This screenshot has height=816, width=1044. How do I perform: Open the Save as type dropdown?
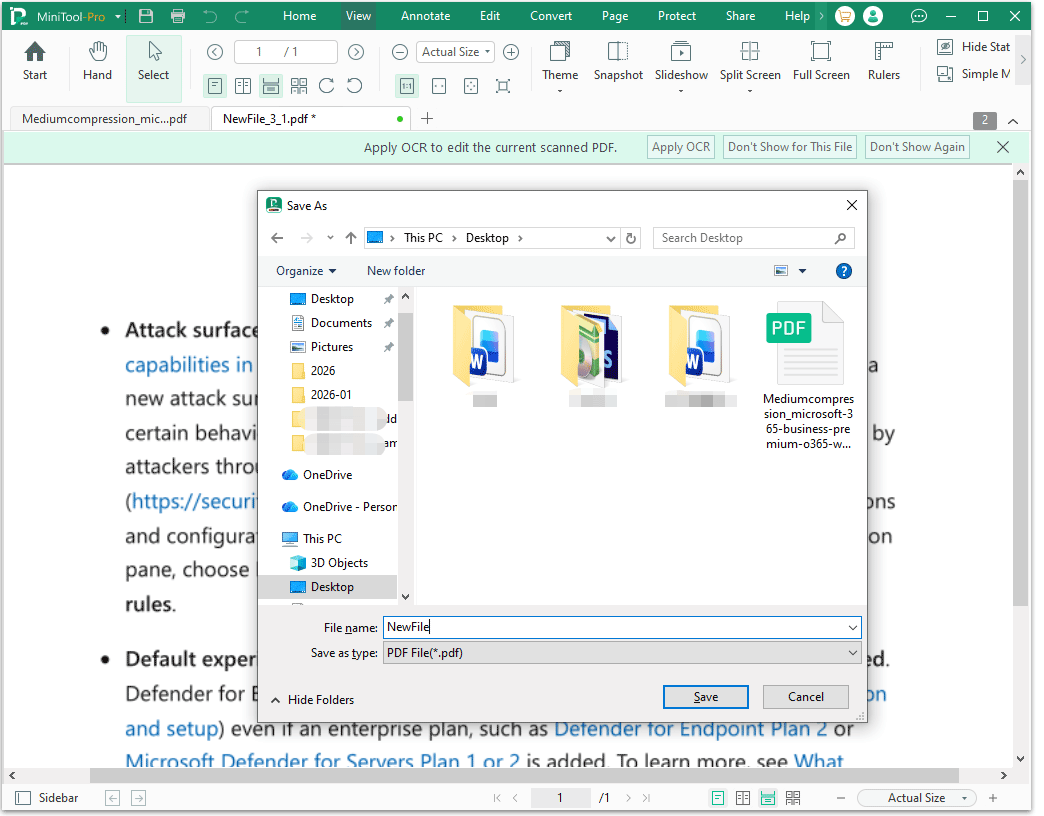620,651
